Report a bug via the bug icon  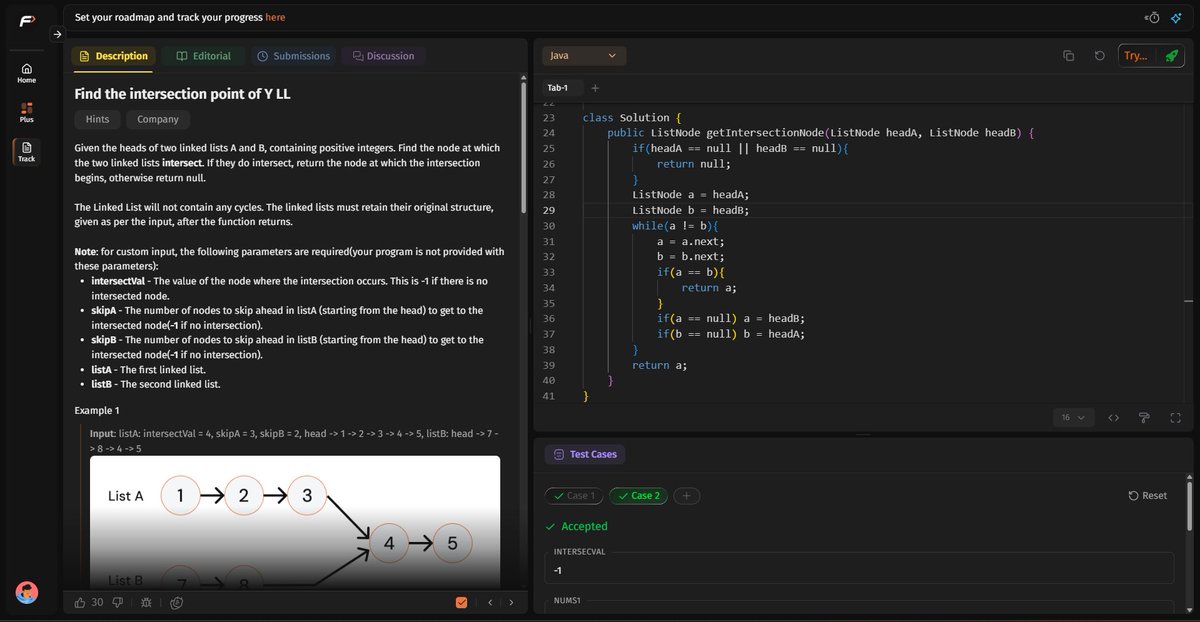pos(147,602)
